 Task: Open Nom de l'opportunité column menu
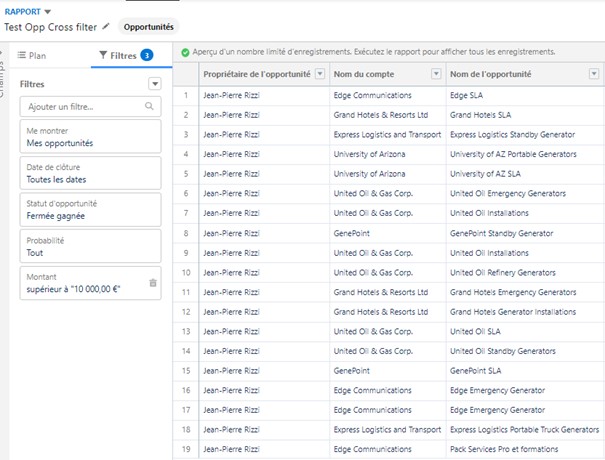[x=594, y=74]
